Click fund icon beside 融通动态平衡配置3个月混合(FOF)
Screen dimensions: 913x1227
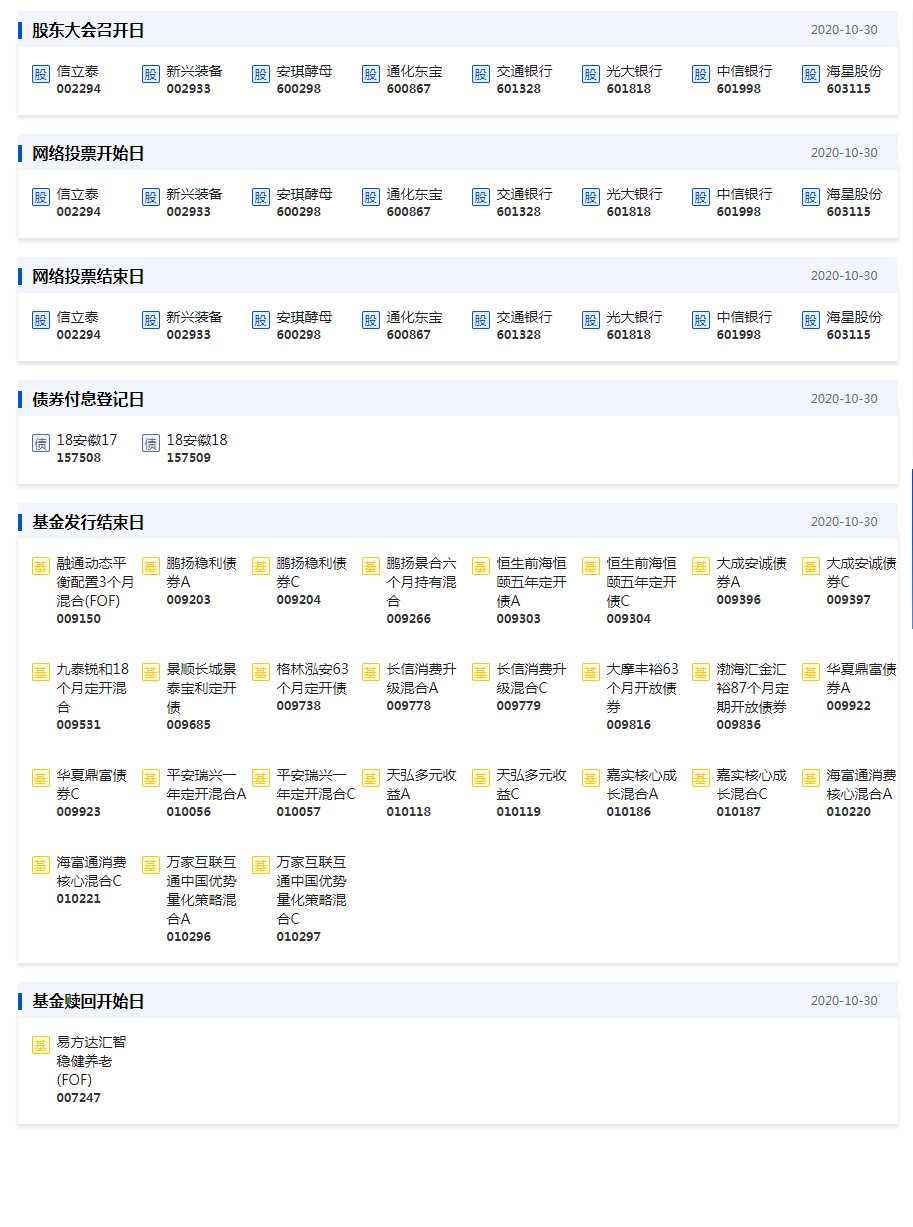(x=41, y=566)
